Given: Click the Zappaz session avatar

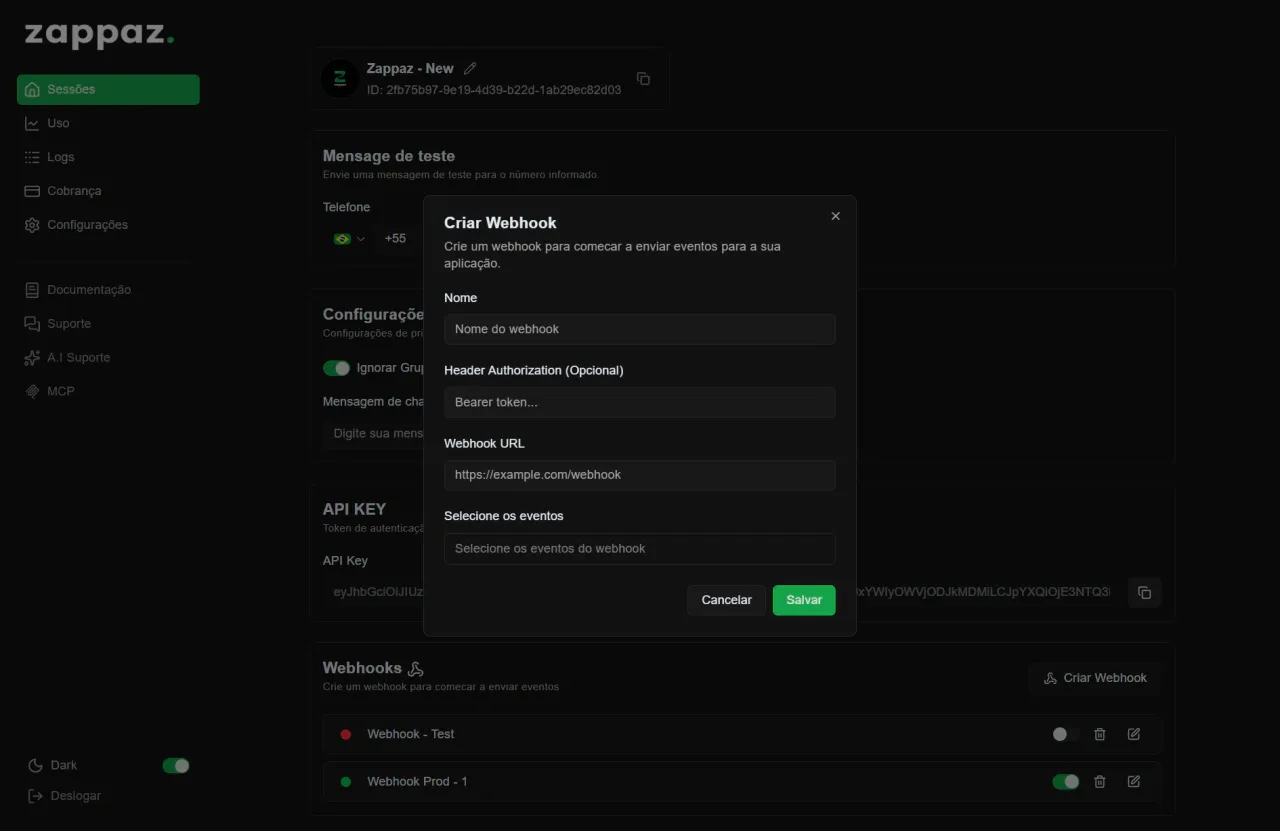Looking at the screenshot, I should pyautogui.click(x=340, y=78).
